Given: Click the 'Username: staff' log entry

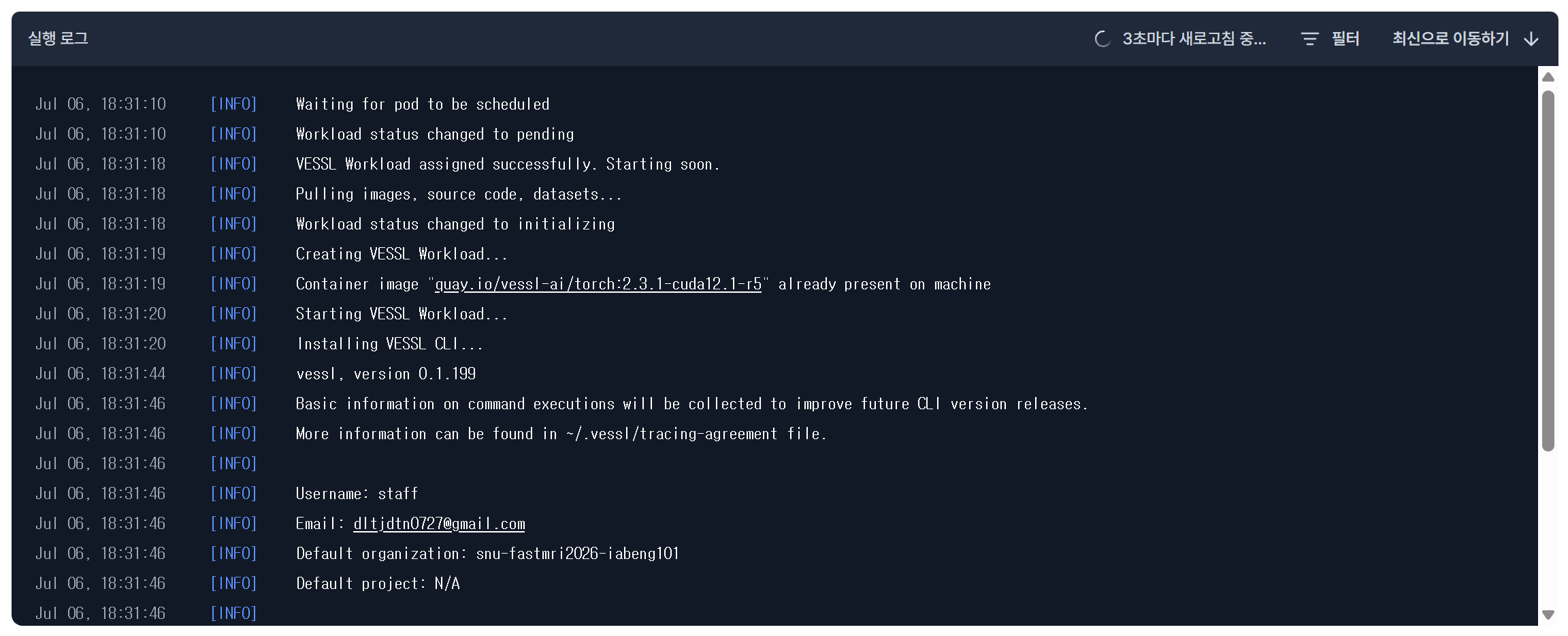Looking at the screenshot, I should 357,494.
